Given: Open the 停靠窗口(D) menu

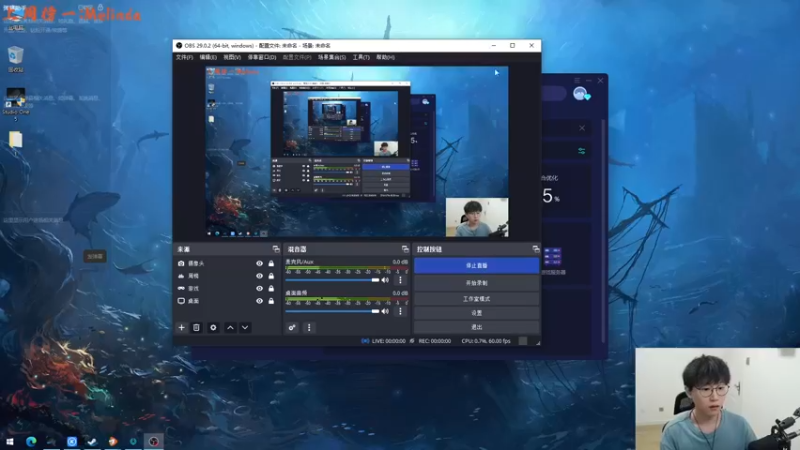Looking at the screenshot, I should coord(262,58).
